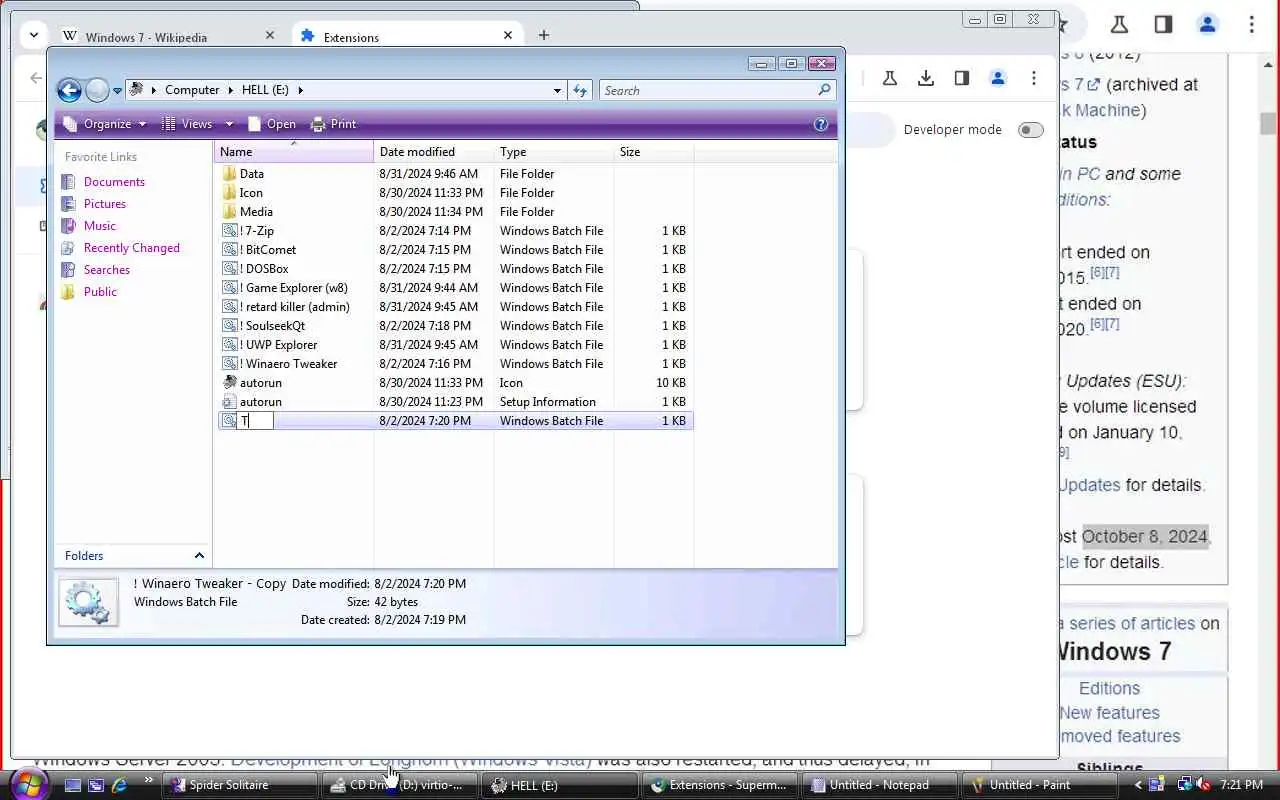Click the Explorer Back arrow button

pos(69,91)
